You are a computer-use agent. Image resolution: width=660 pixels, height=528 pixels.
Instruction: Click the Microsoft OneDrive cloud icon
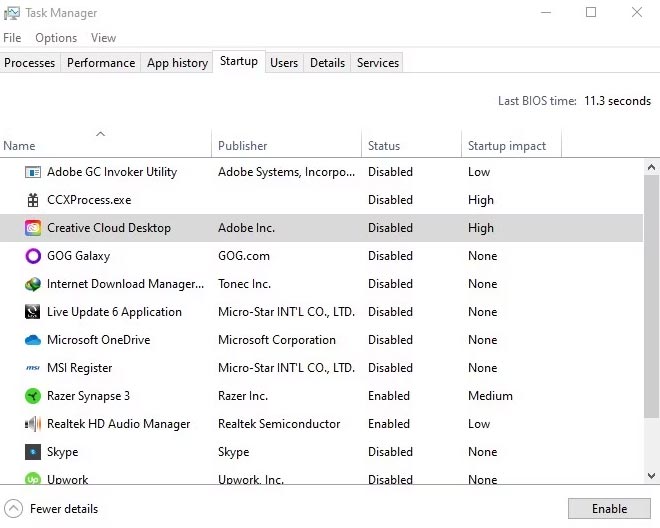click(x=33, y=340)
